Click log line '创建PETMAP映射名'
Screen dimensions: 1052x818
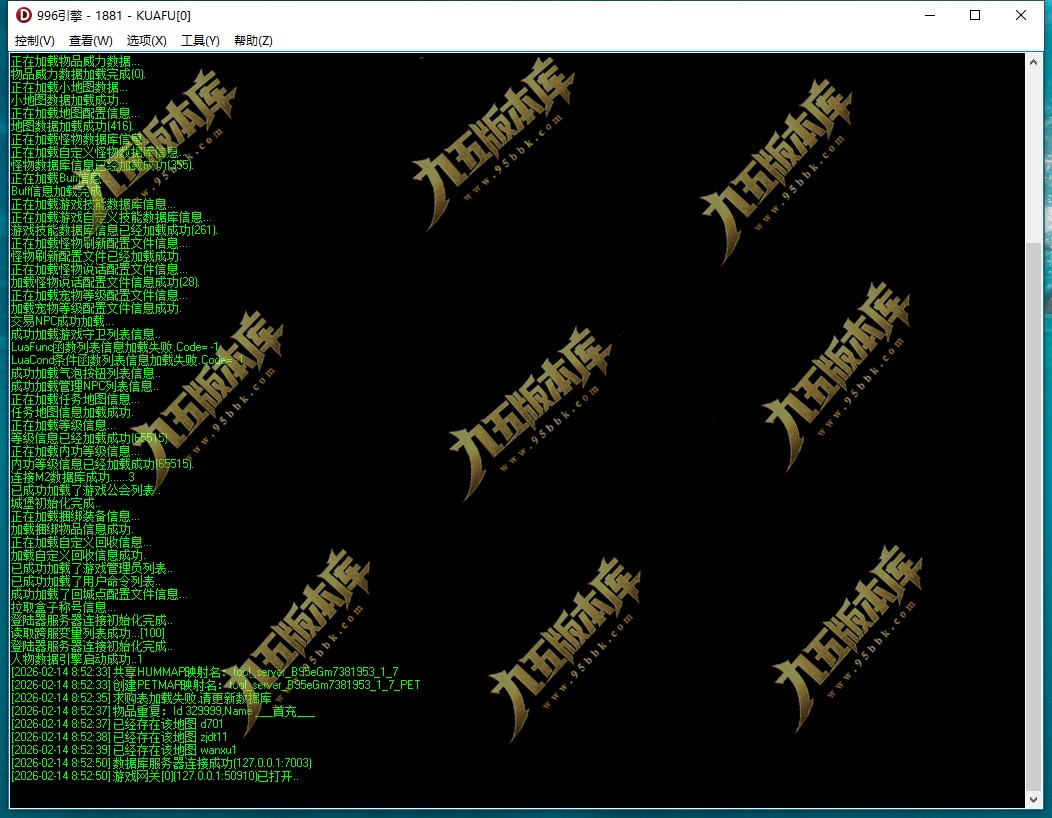[x=215, y=685]
